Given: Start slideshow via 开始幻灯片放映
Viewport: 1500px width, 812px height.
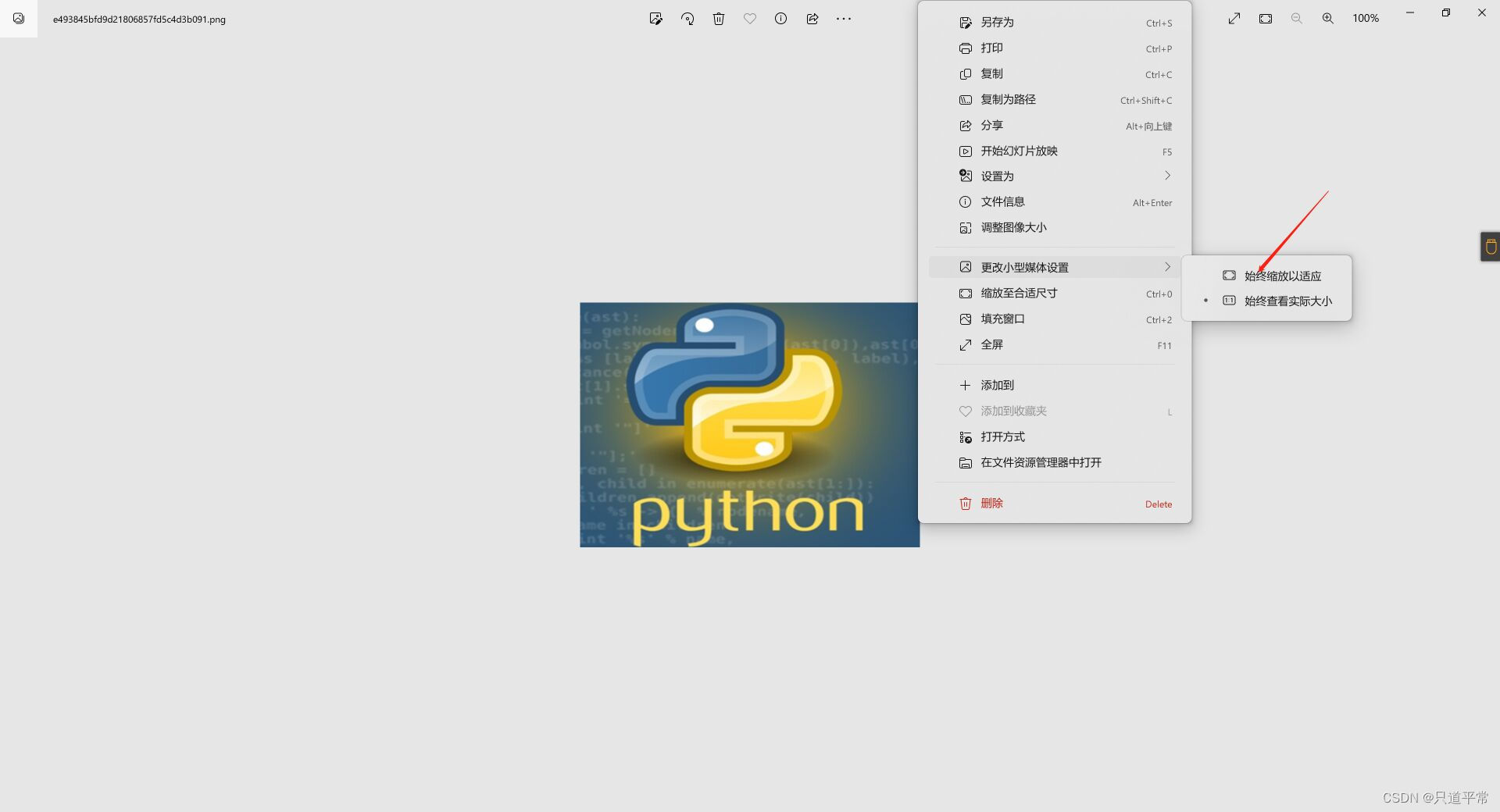Looking at the screenshot, I should click(1055, 151).
